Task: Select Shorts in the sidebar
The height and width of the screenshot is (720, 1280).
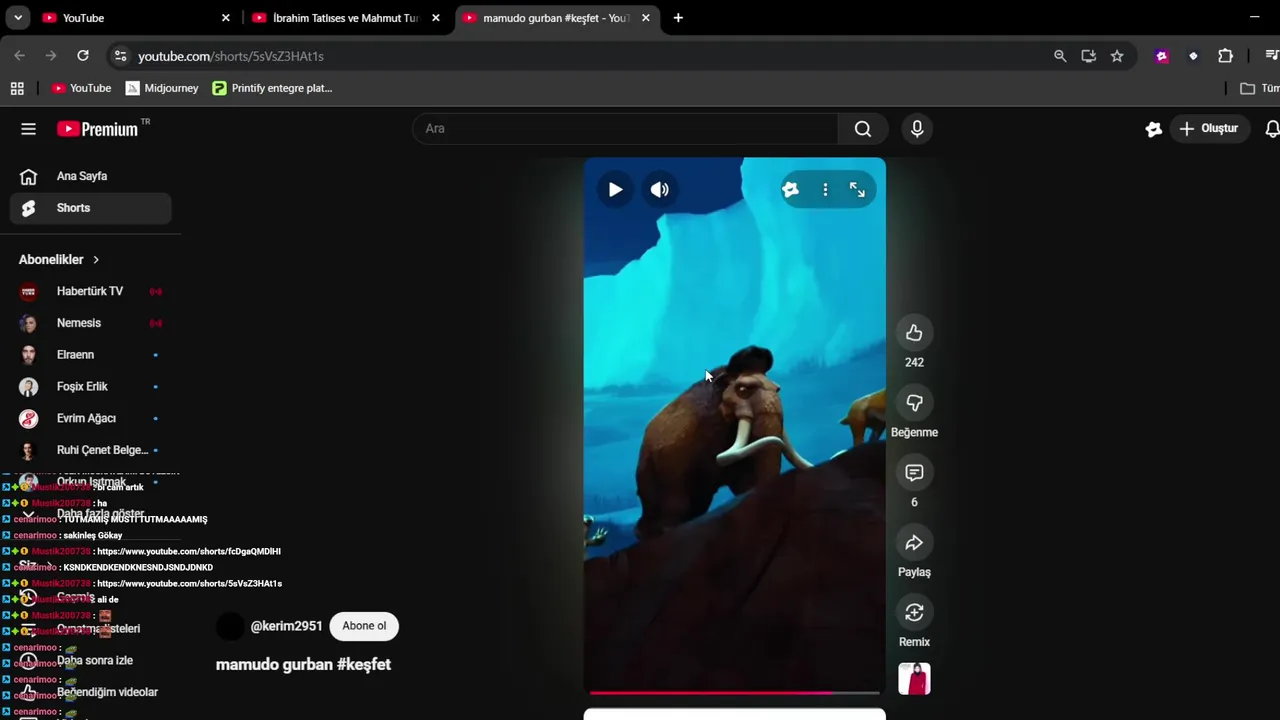Action: (91, 208)
